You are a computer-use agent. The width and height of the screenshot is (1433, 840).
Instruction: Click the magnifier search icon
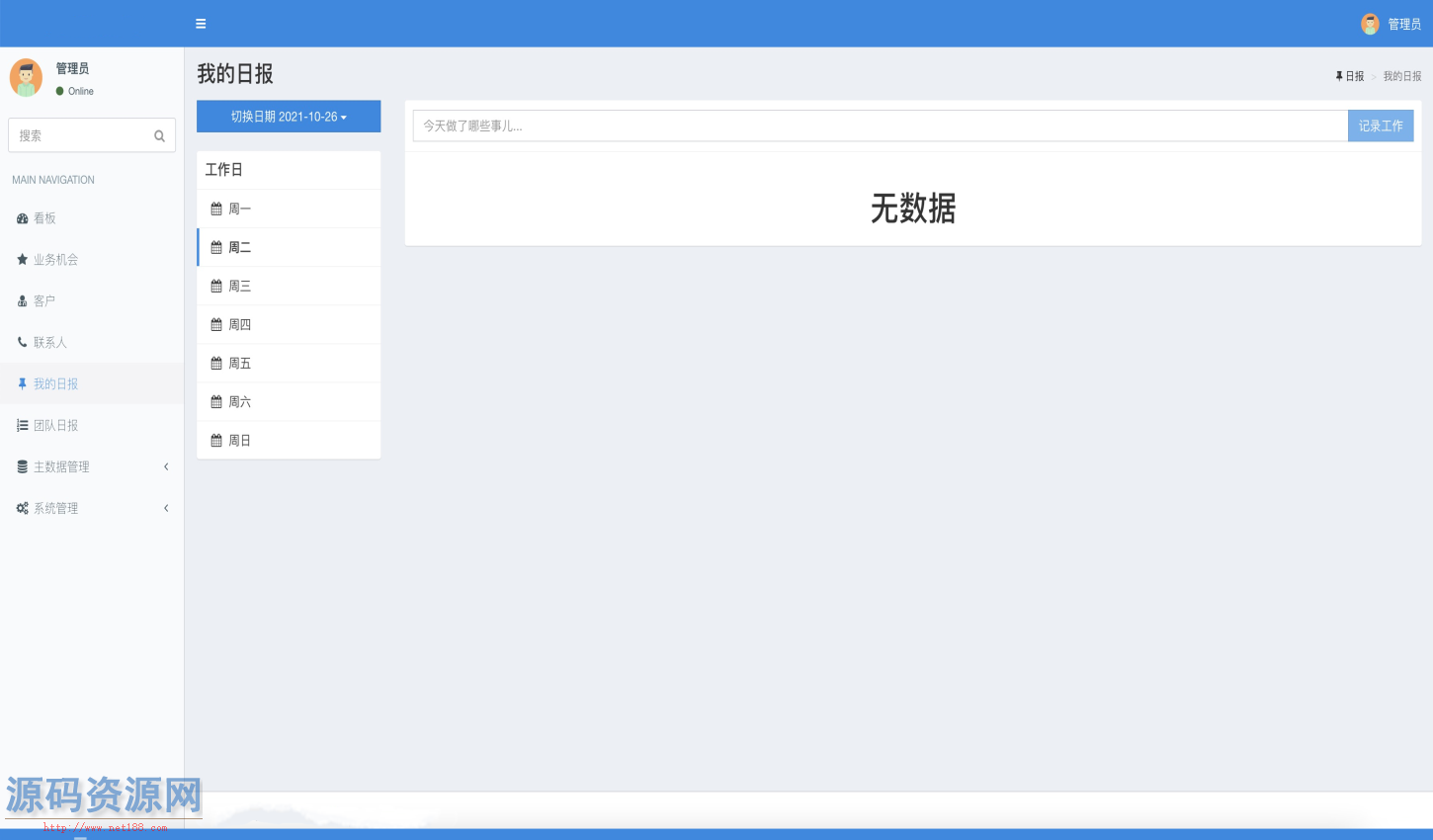pyautogui.click(x=159, y=135)
